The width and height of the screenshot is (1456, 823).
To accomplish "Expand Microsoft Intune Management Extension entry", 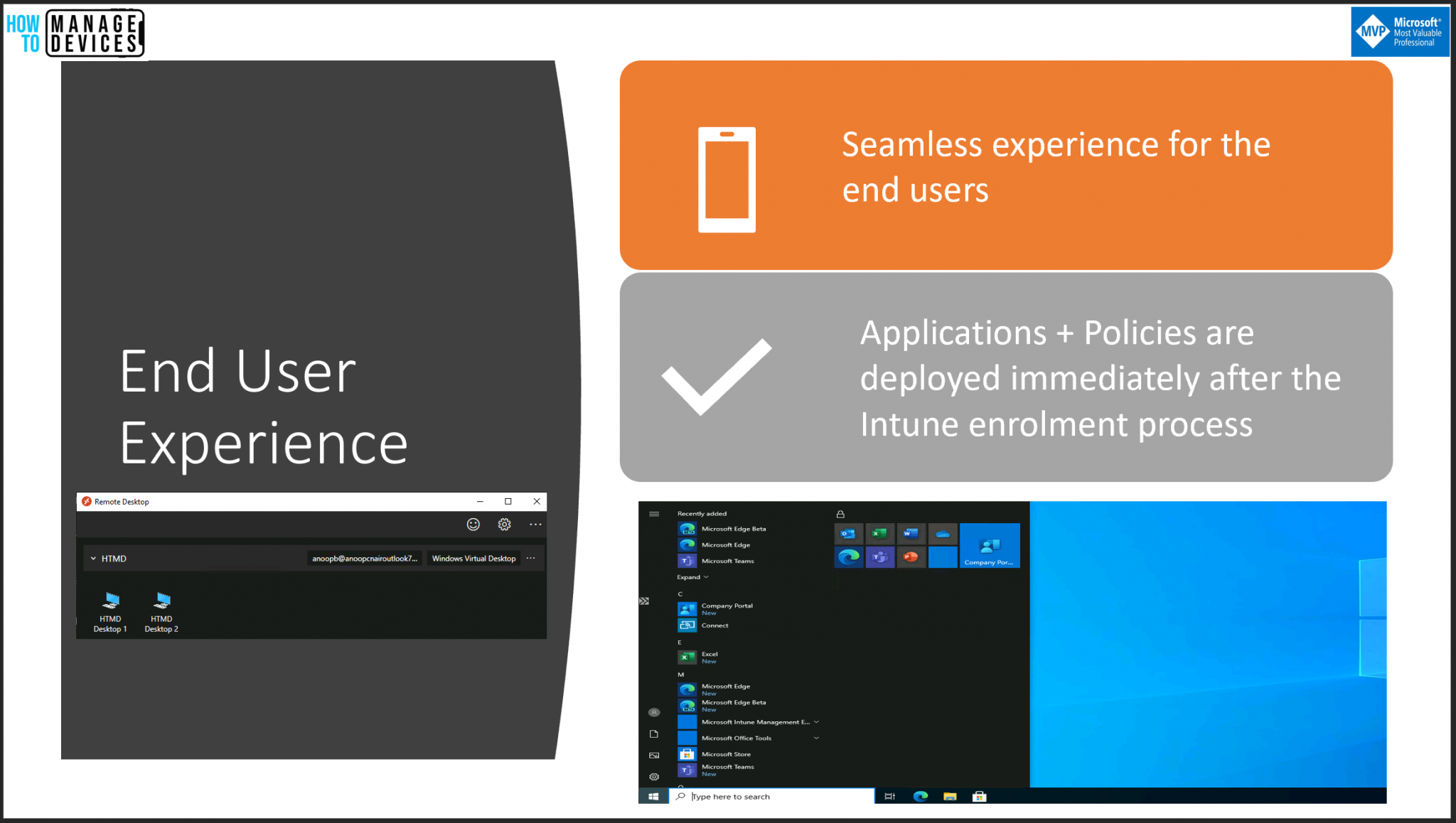I will point(816,721).
